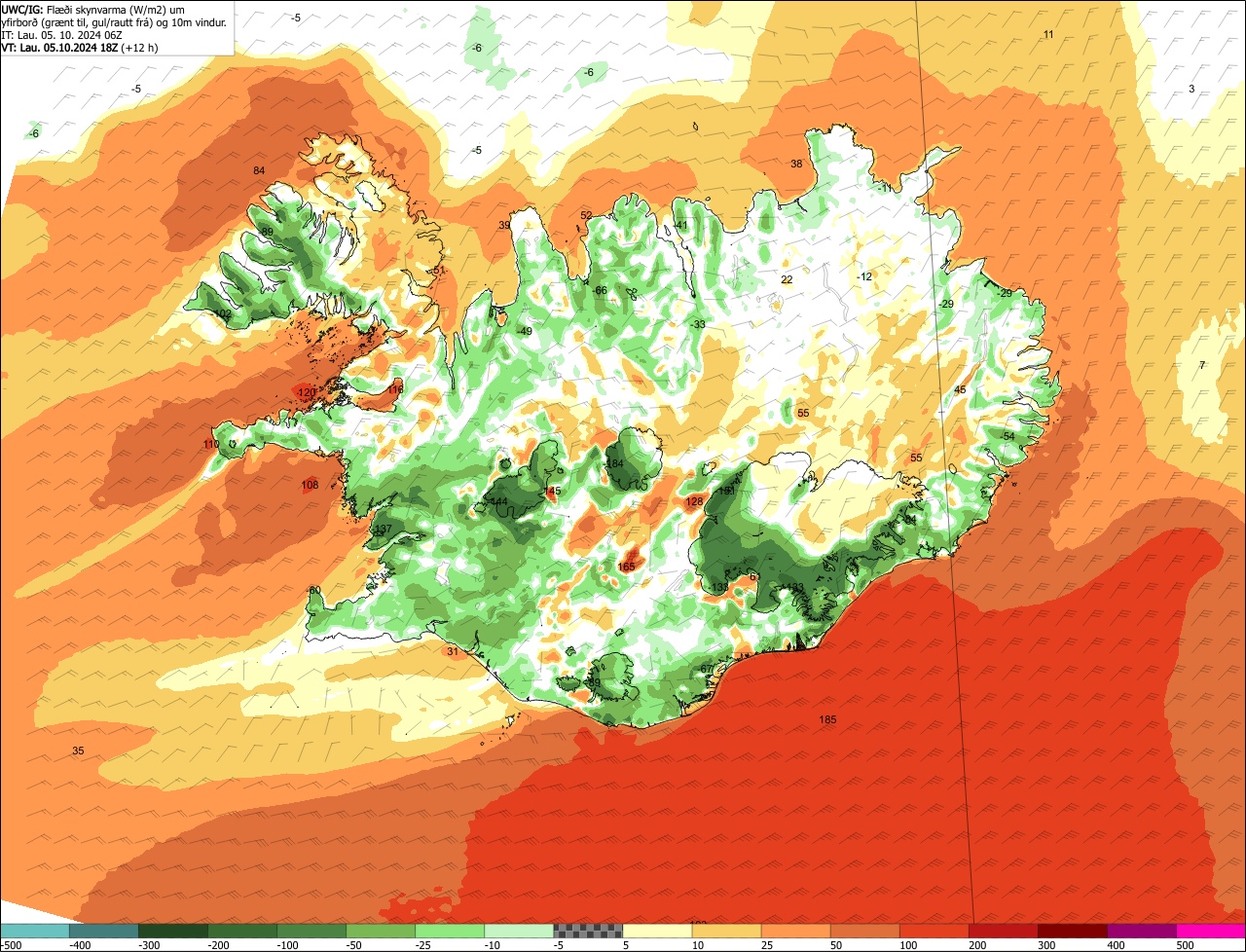
Task: Select the 300 to 400 dark red legend swatch
Action: (1073, 931)
